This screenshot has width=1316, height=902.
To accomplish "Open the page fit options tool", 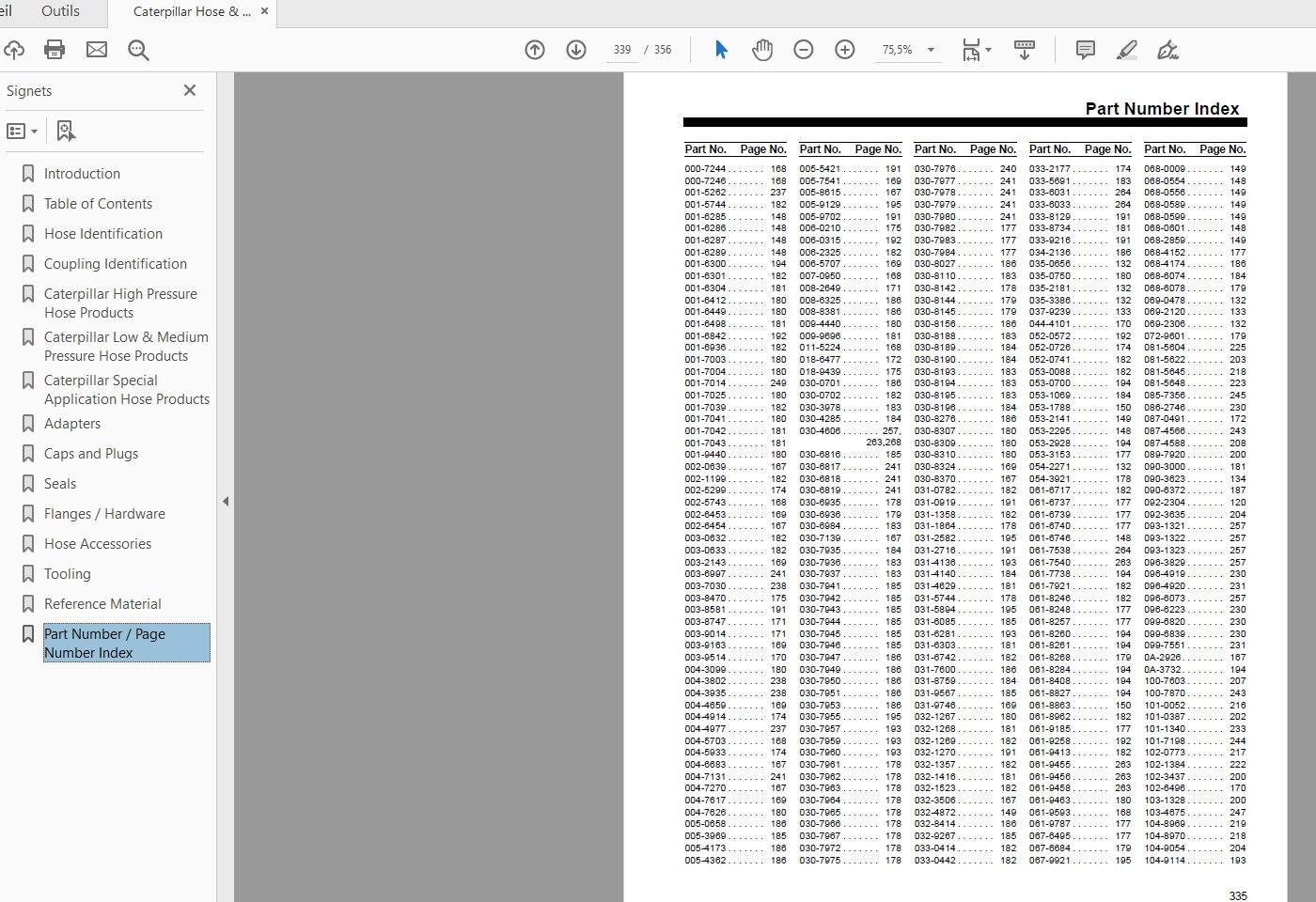I will (x=976, y=50).
